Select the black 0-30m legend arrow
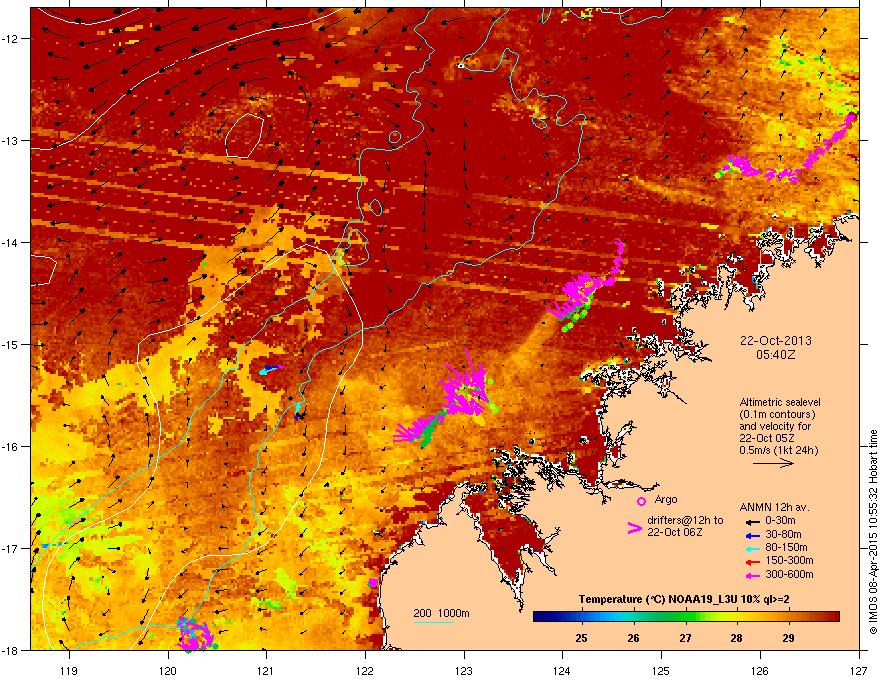 [x=753, y=521]
